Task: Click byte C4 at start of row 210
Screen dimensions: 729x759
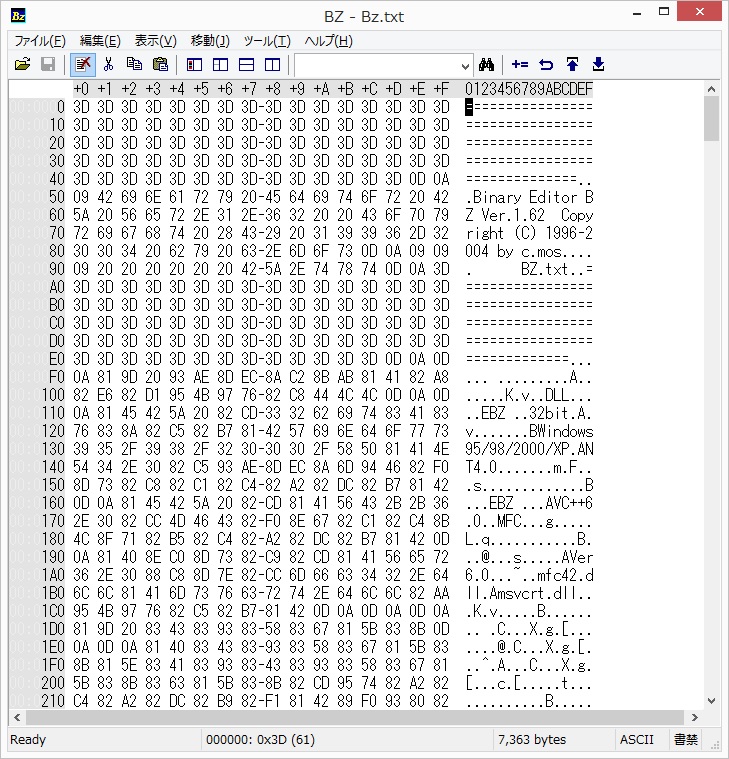Action: coord(81,700)
